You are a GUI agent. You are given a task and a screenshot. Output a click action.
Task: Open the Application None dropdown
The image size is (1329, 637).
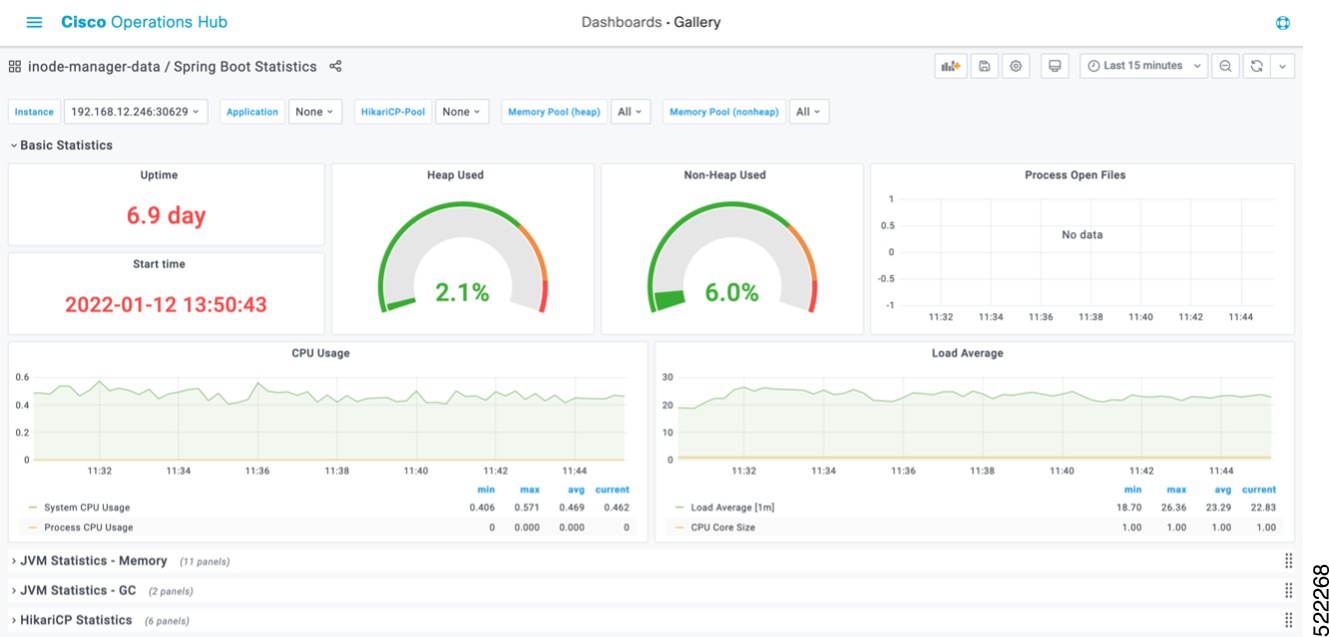pyautogui.click(x=314, y=111)
